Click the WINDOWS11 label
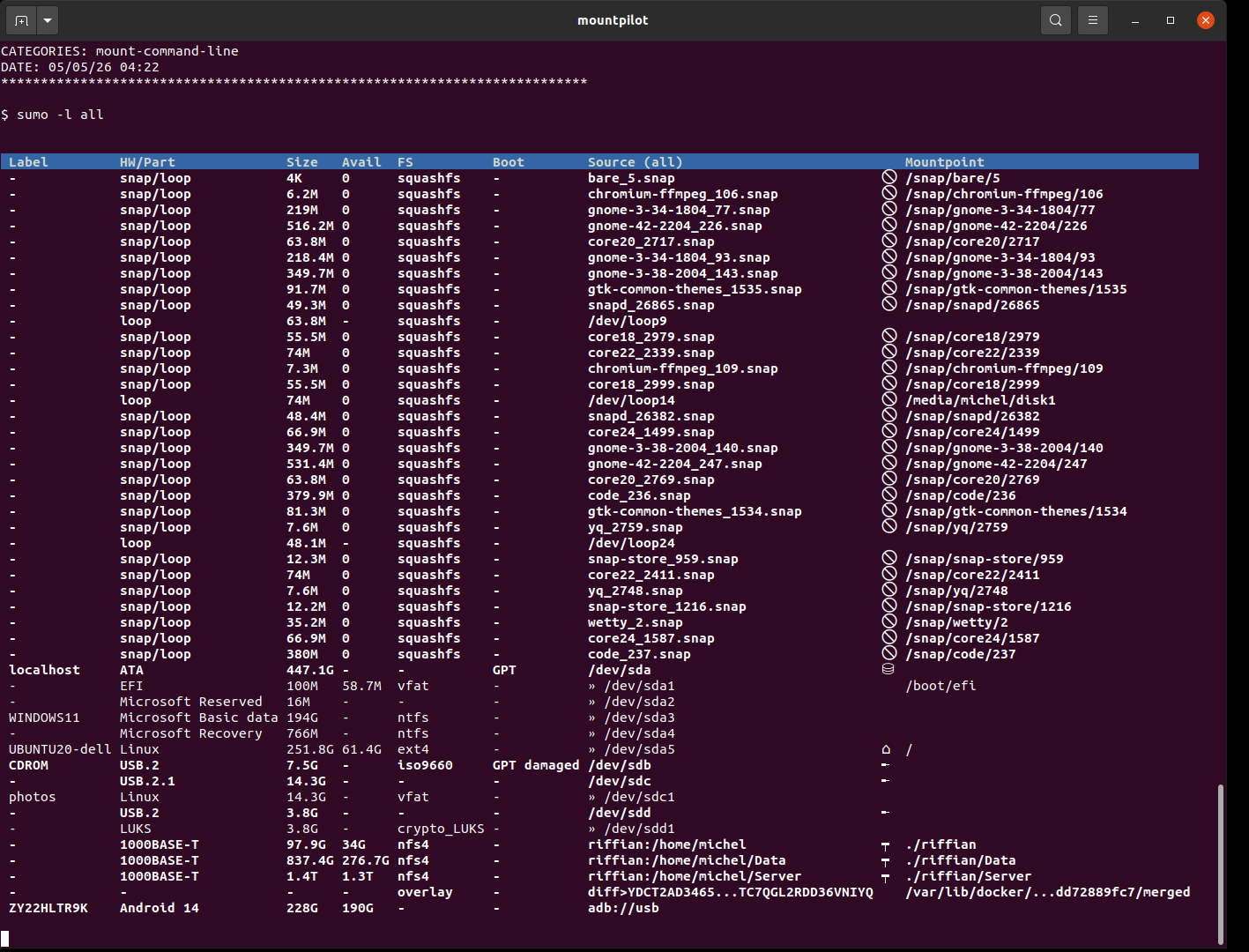Viewport: 1249px width, 952px height. (44, 718)
